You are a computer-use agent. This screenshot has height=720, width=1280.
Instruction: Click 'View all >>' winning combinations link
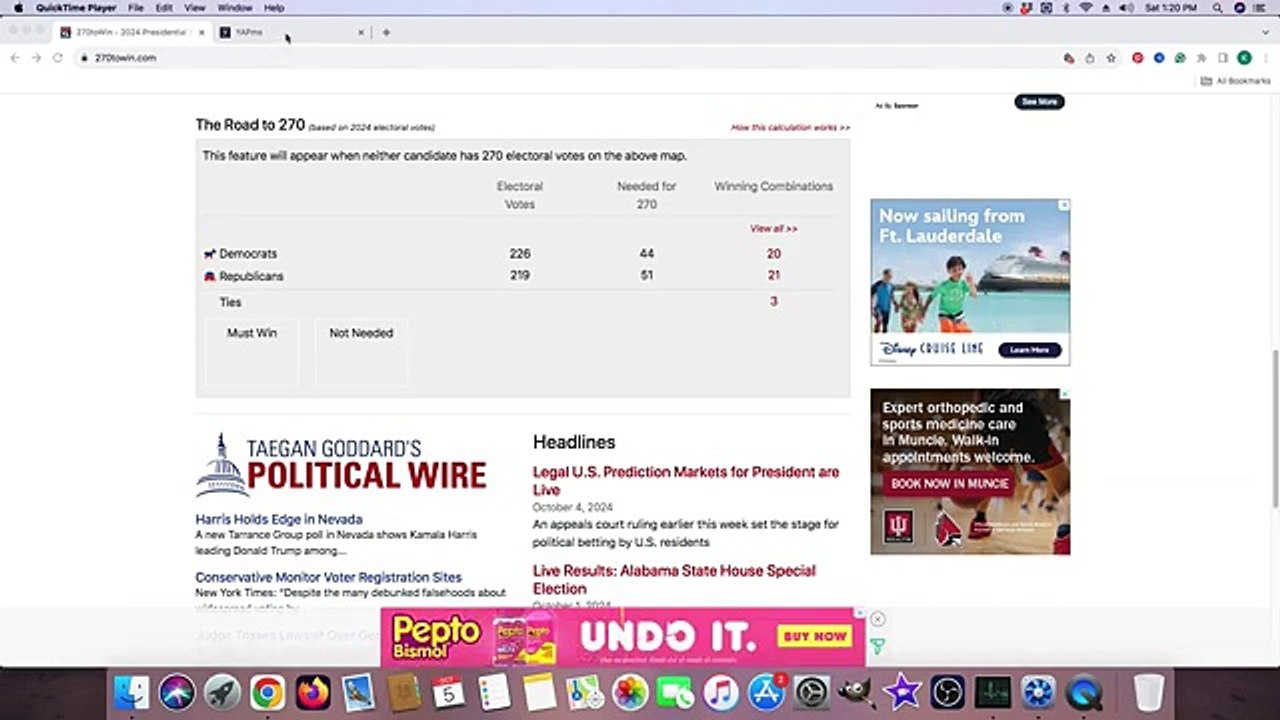773,229
